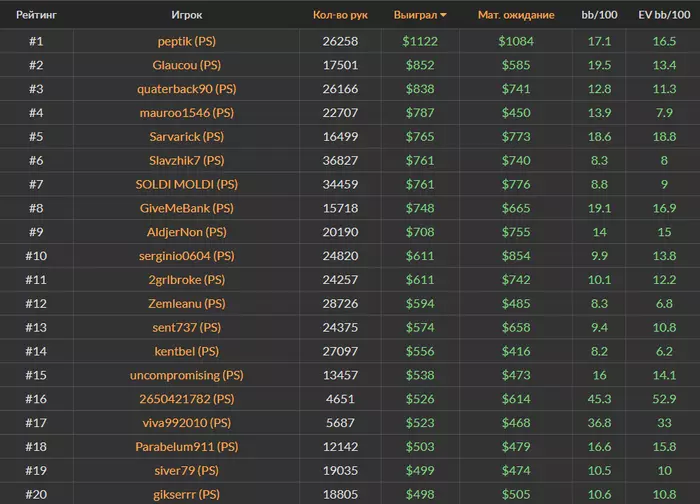This screenshot has height=504, width=700.
Task: Open uncompromising (PS) player link
Action: (x=187, y=376)
